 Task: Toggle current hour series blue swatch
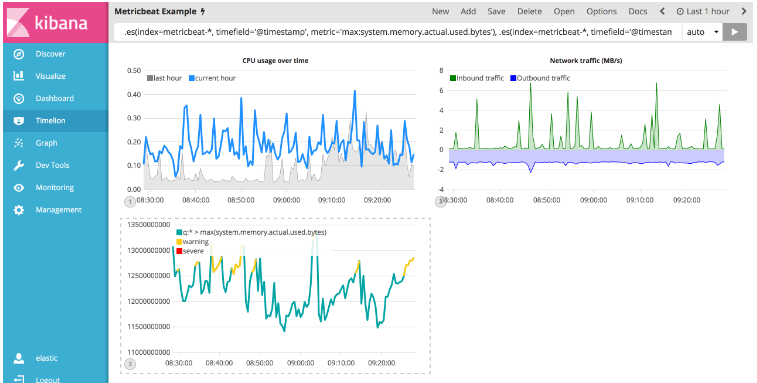(192, 78)
